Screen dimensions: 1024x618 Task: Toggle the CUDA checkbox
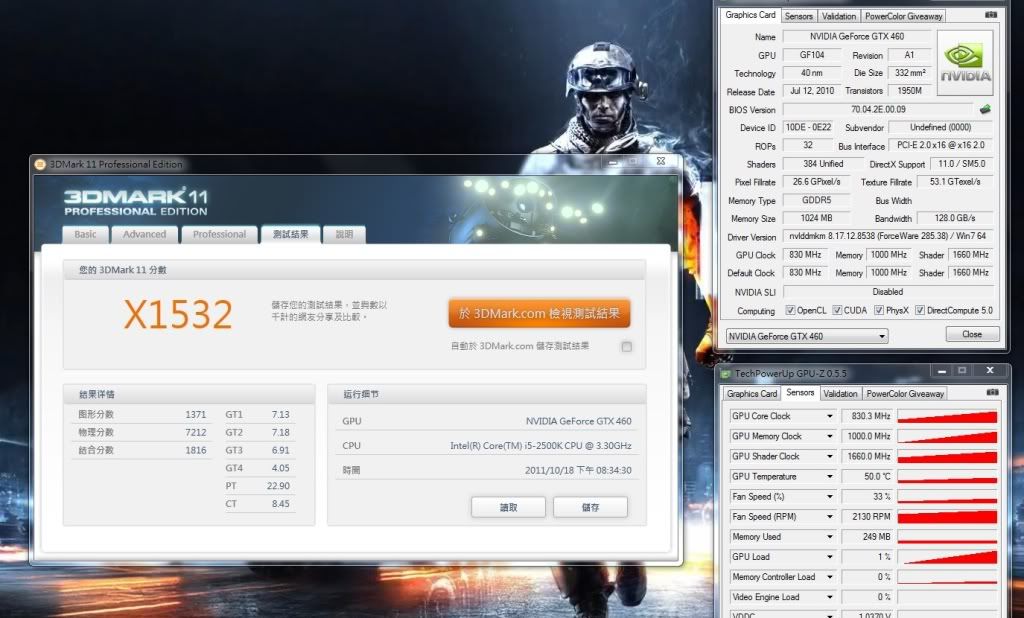tap(837, 310)
